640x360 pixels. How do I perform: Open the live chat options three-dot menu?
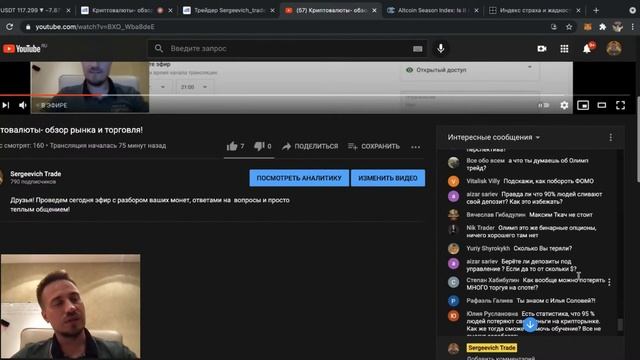611,138
